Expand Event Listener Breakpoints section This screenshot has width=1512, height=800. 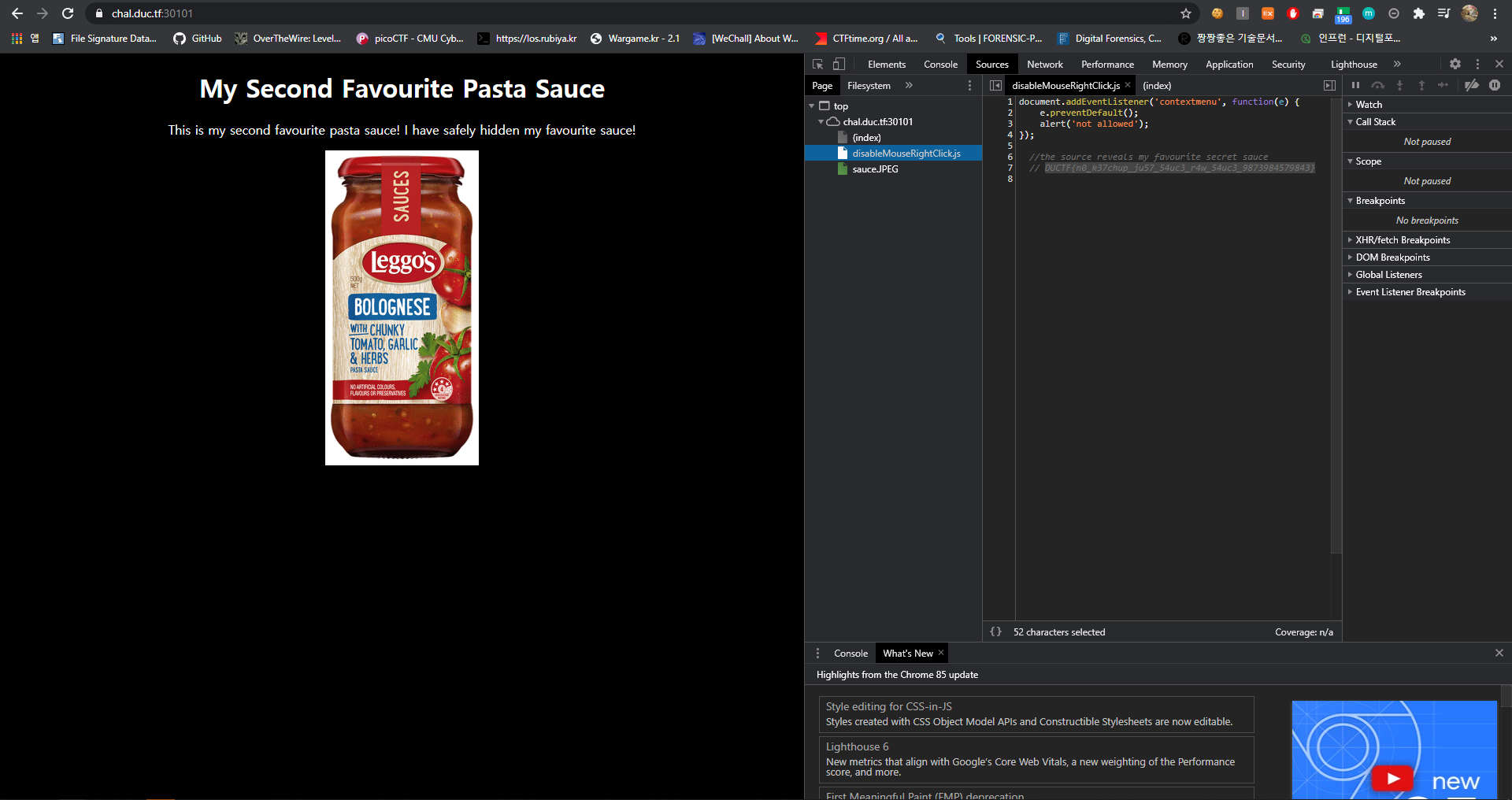tap(1426, 292)
